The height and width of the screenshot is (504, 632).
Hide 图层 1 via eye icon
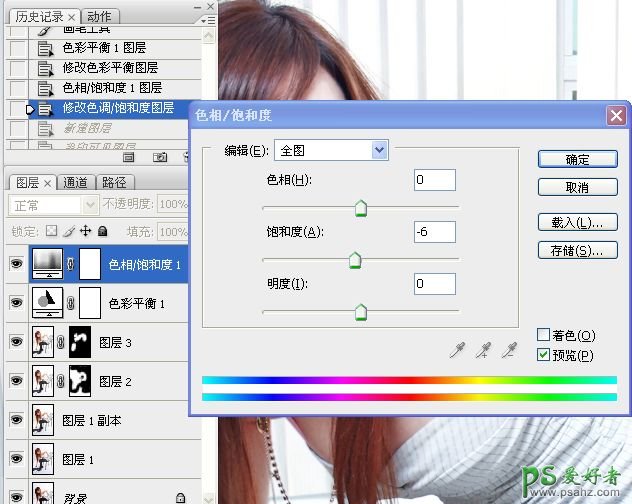(17, 458)
